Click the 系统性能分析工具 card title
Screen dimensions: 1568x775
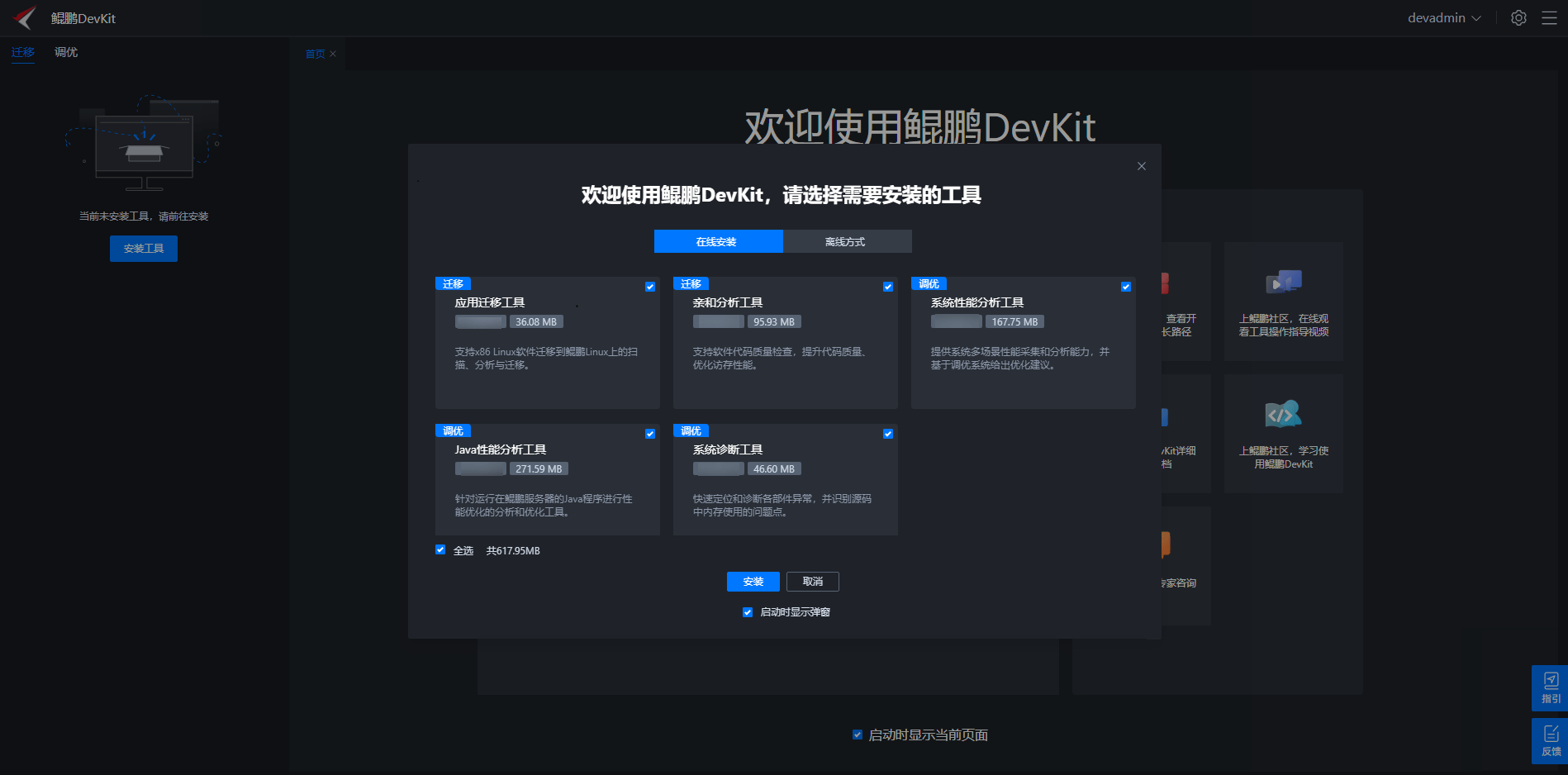(x=977, y=302)
